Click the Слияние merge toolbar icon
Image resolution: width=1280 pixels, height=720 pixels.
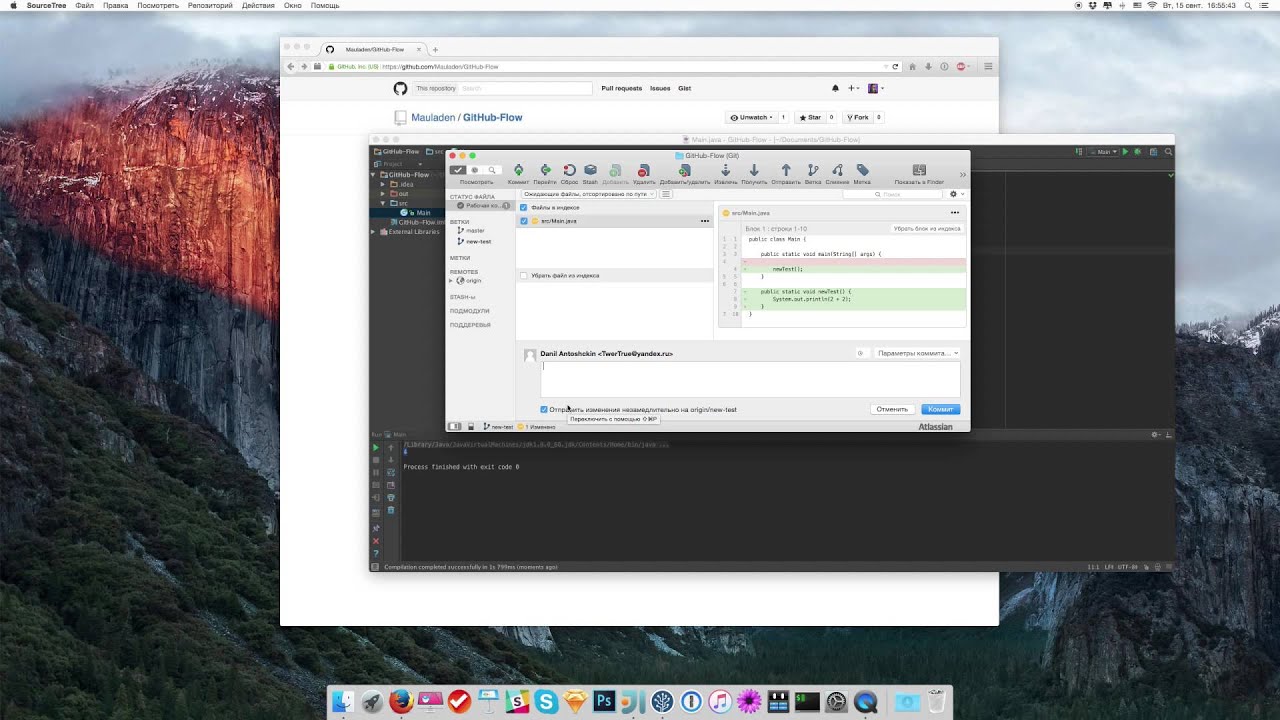(x=837, y=171)
